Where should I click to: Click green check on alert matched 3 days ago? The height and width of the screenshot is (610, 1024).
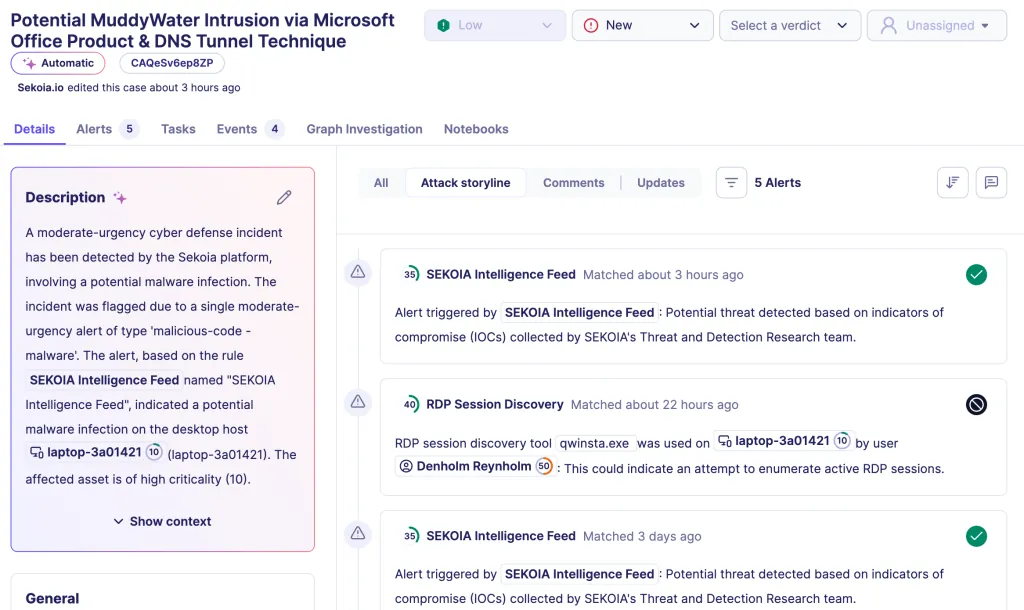point(976,536)
